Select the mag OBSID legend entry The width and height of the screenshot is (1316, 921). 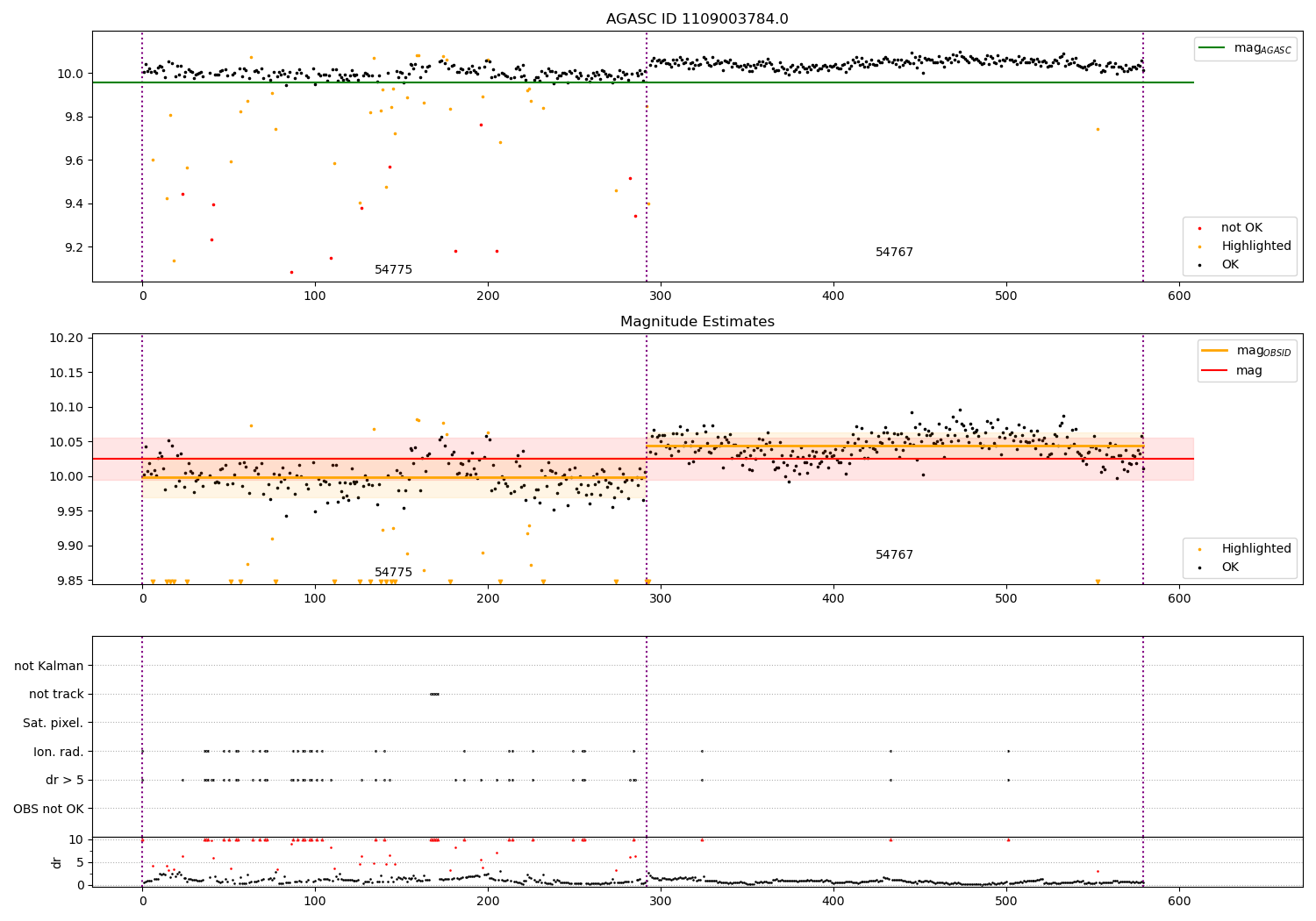[1247, 351]
